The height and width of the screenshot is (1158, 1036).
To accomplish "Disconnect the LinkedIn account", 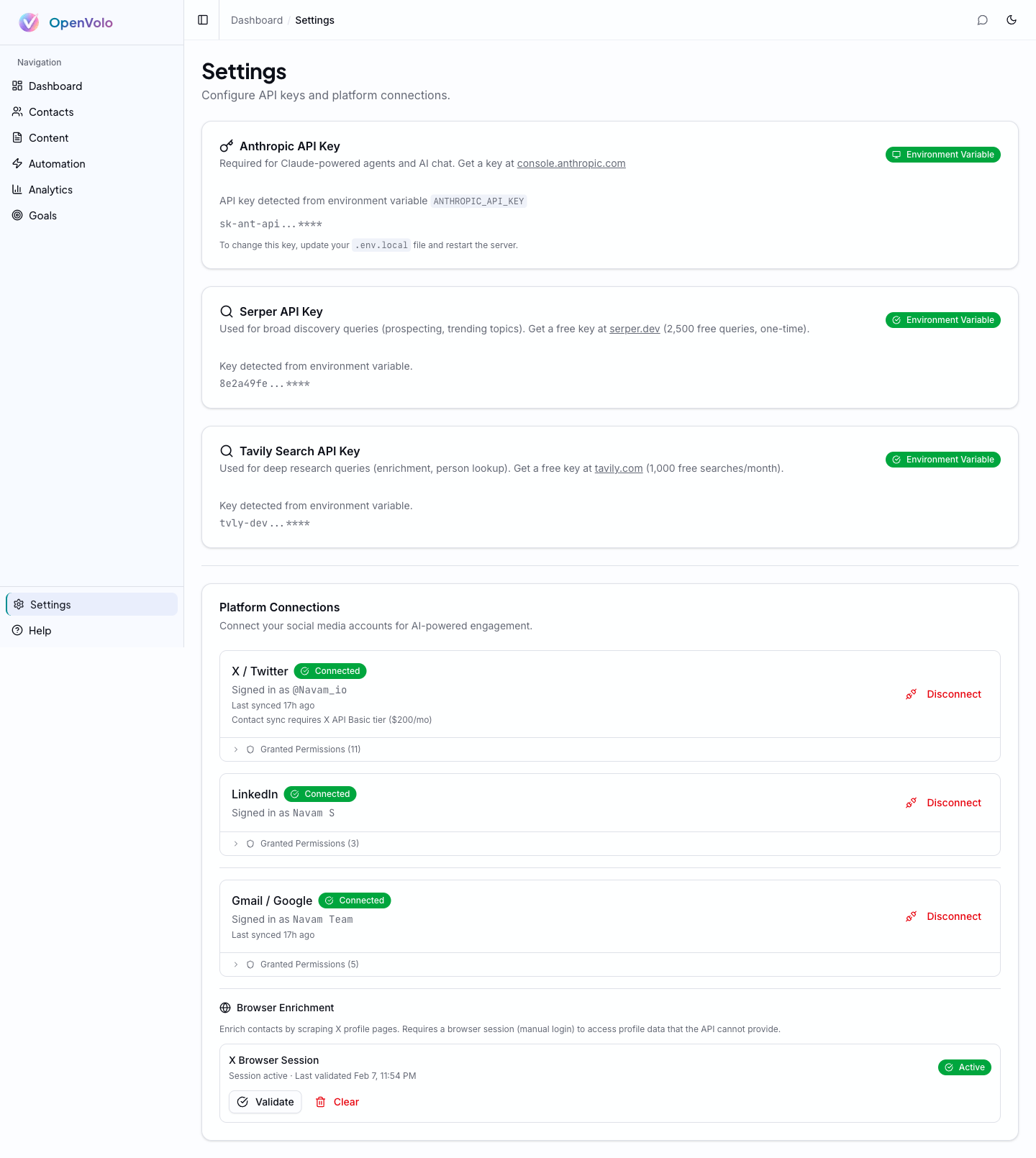I will click(944, 803).
